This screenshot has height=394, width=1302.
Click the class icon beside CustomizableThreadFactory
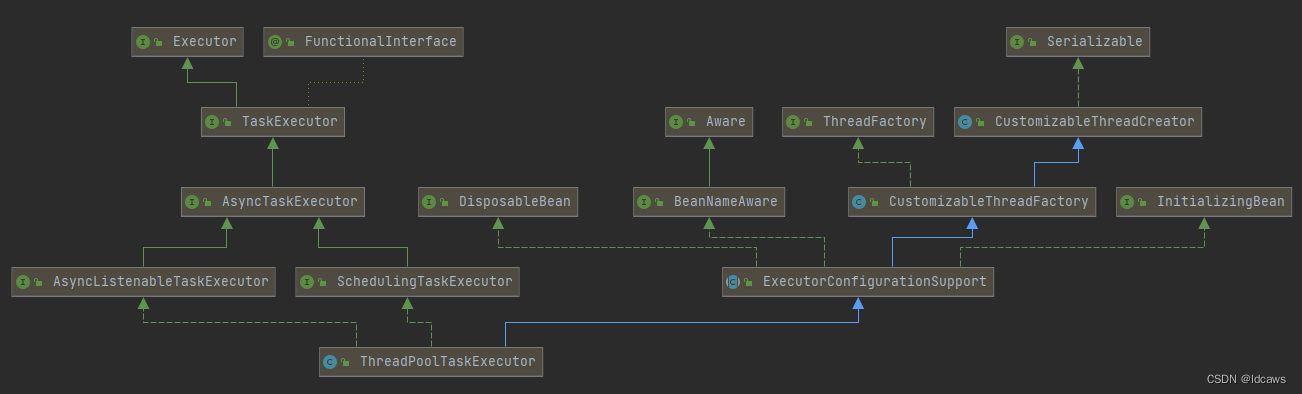tap(859, 202)
